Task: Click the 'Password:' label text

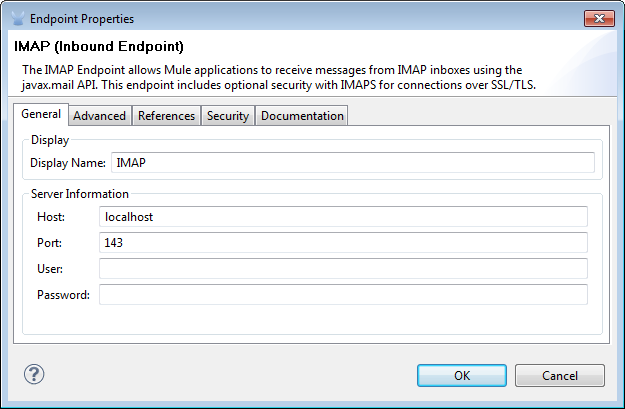Action: 63,295
